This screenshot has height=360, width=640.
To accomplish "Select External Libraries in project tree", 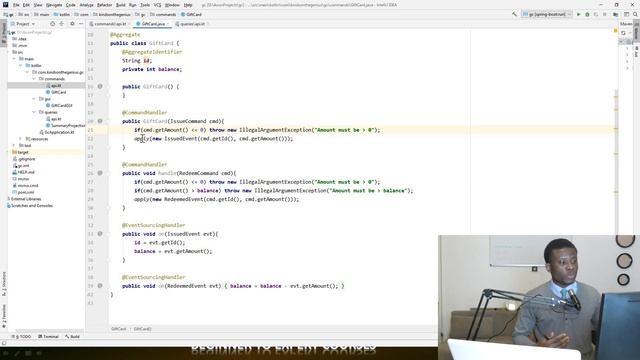I will pos(24,199).
